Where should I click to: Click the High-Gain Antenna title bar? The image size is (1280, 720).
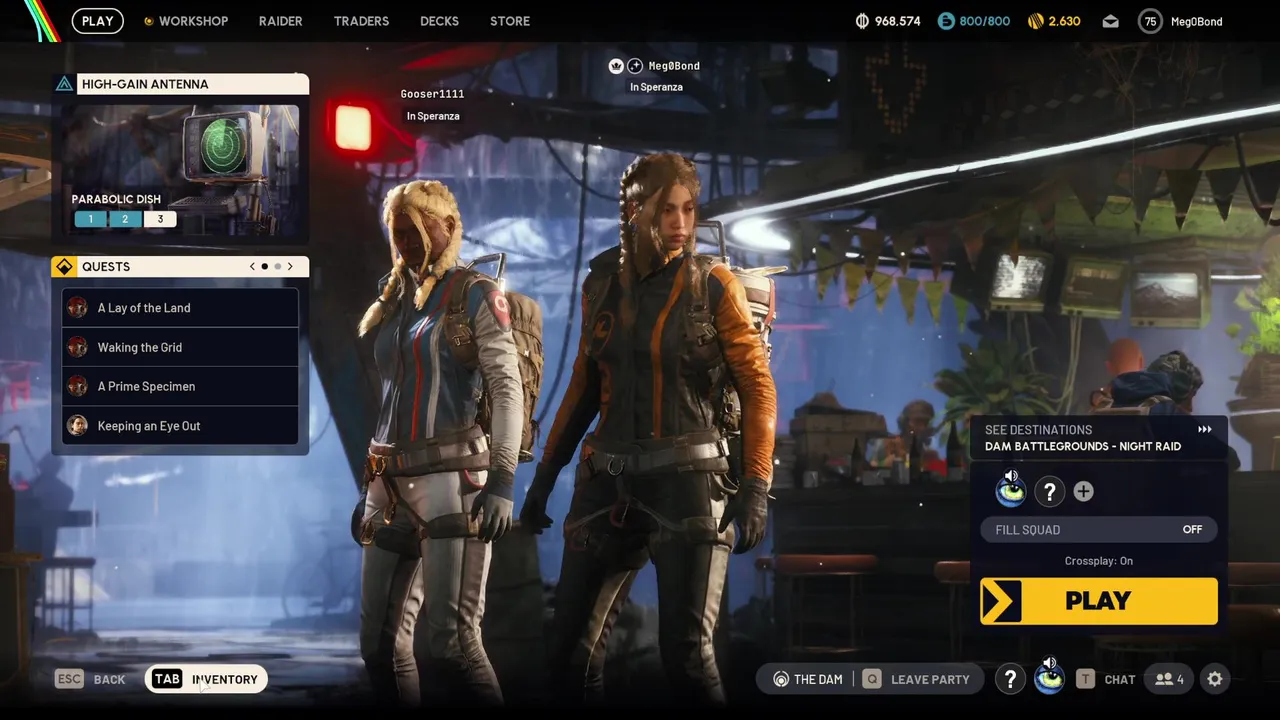pos(192,84)
